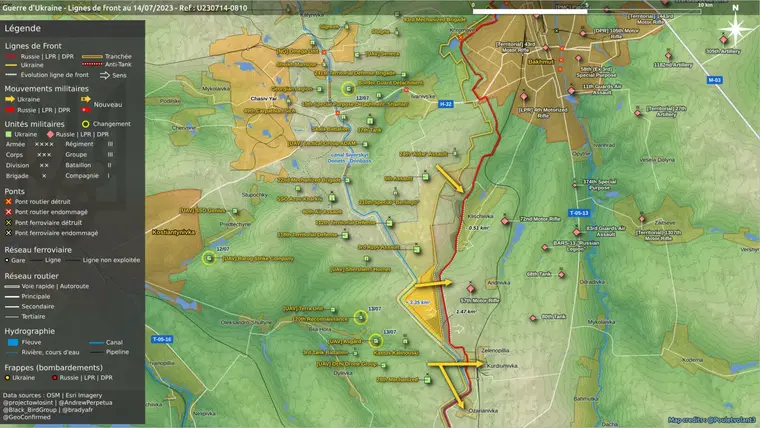The width and height of the screenshot is (760, 428).
Task: Click the circled [UAV] Asgard marker
Action: (376, 341)
